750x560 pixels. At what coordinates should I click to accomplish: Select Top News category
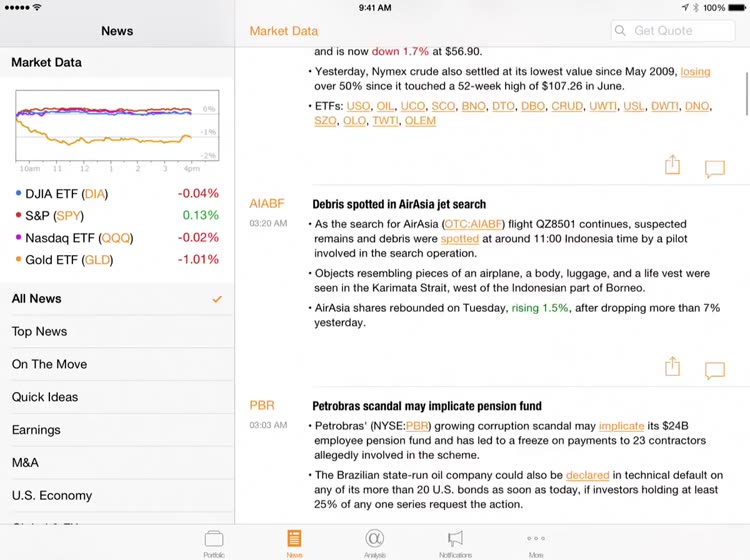click(x=117, y=331)
